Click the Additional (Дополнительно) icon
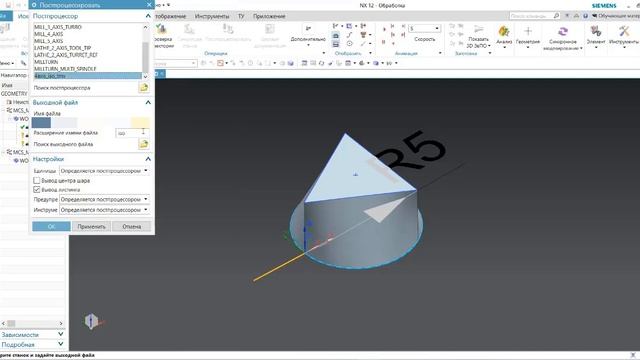640x360 pixels. click(308, 29)
